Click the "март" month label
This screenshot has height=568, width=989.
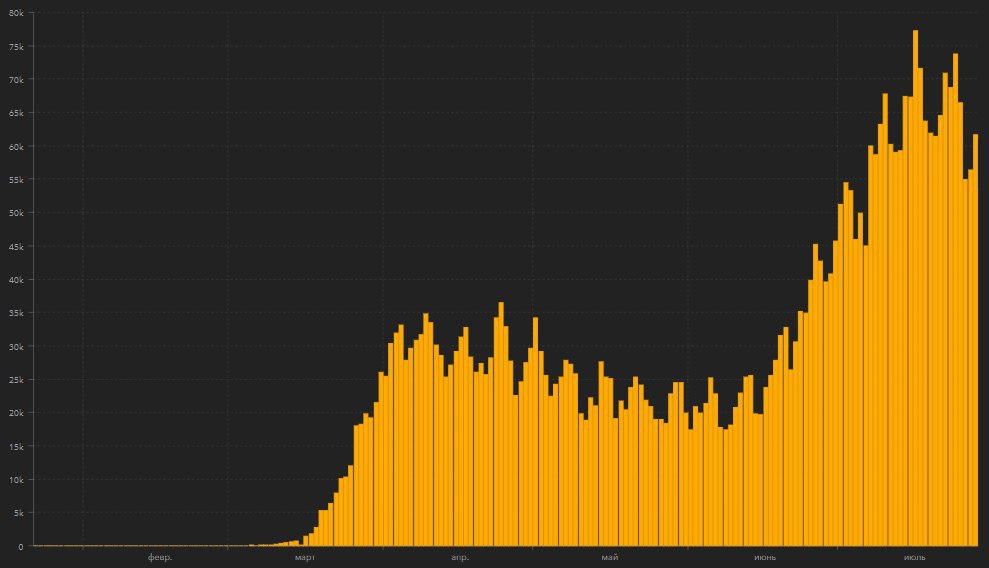tap(305, 557)
